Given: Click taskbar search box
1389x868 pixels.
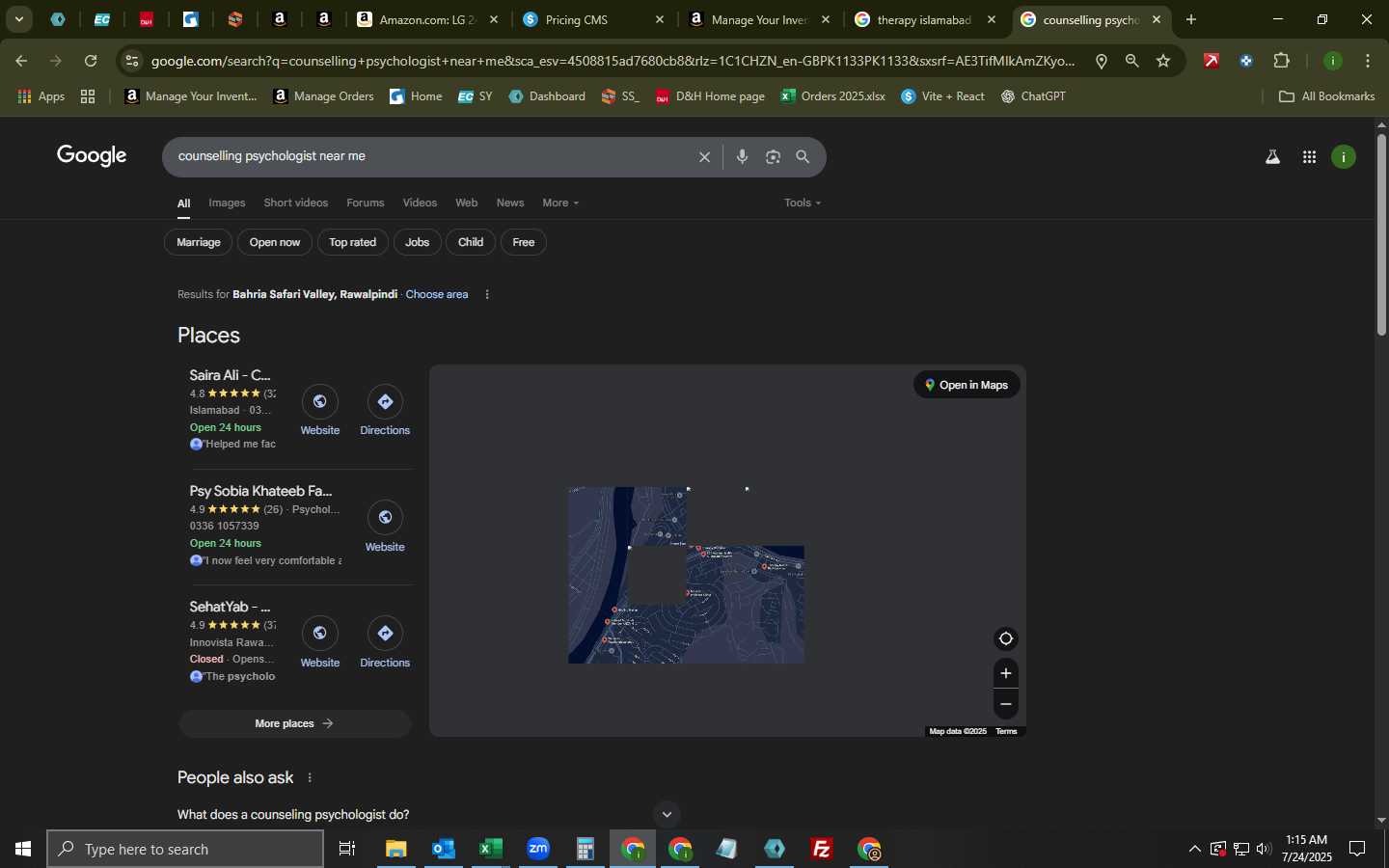Looking at the screenshot, I should click(x=185, y=849).
